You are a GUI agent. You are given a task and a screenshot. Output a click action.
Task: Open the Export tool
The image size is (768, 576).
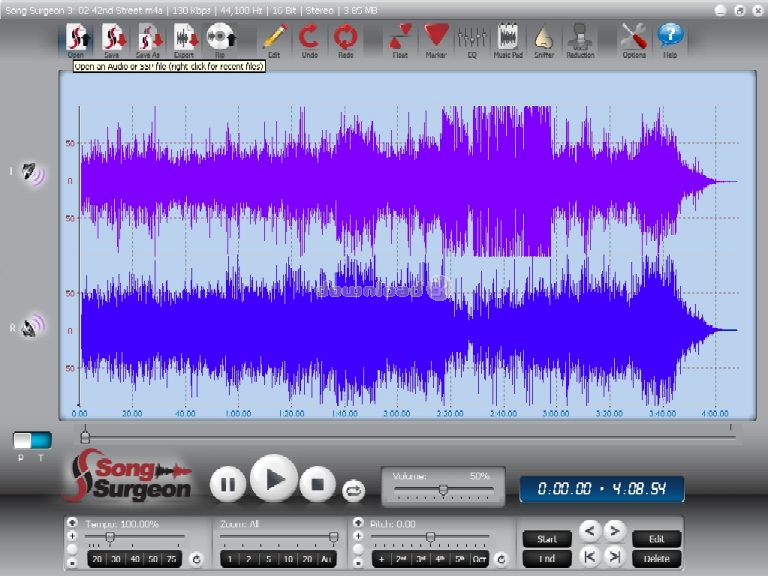(185, 38)
